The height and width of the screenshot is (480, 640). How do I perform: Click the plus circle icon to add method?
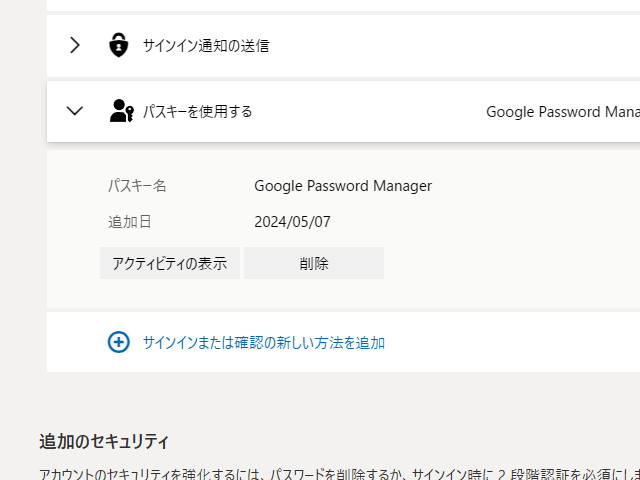pyautogui.click(x=119, y=342)
